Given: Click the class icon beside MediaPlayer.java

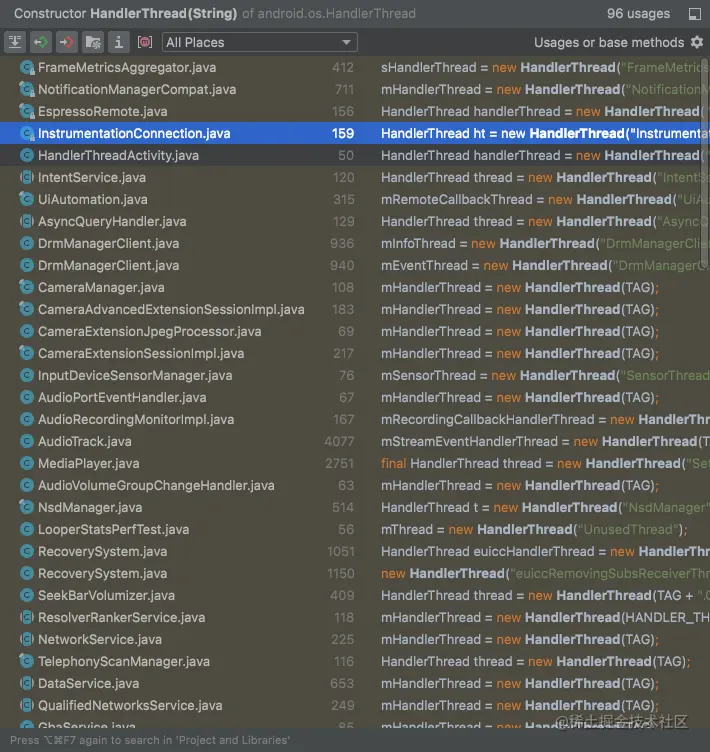Looking at the screenshot, I should click(x=27, y=463).
